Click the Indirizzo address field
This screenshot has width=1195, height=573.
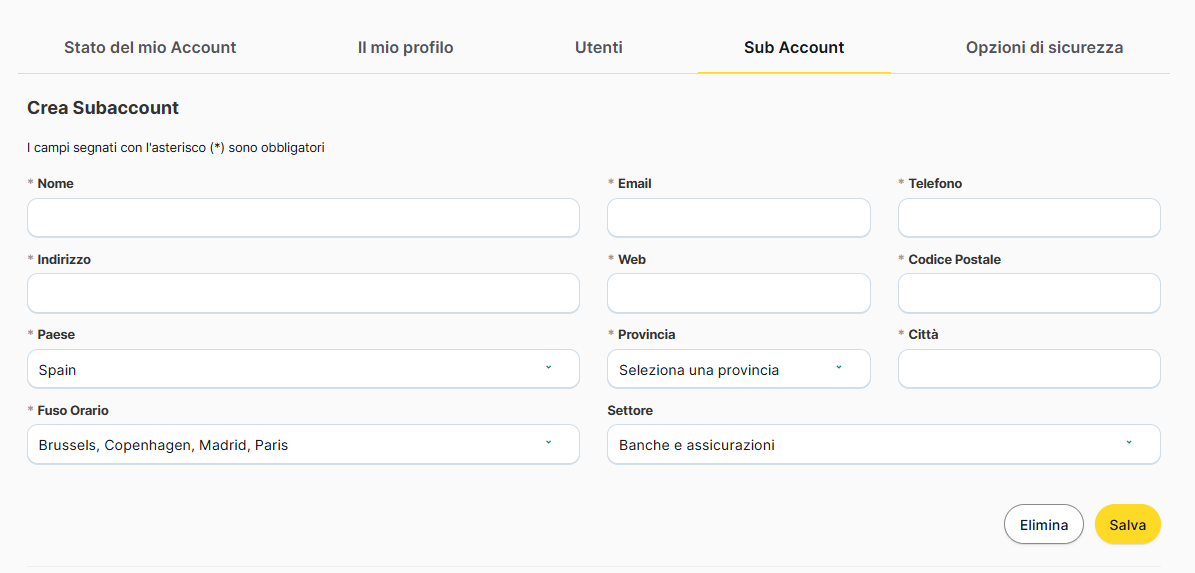(x=303, y=294)
